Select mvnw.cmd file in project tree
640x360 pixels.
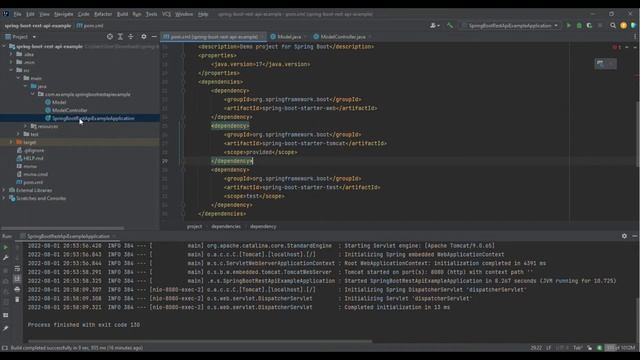[36, 174]
